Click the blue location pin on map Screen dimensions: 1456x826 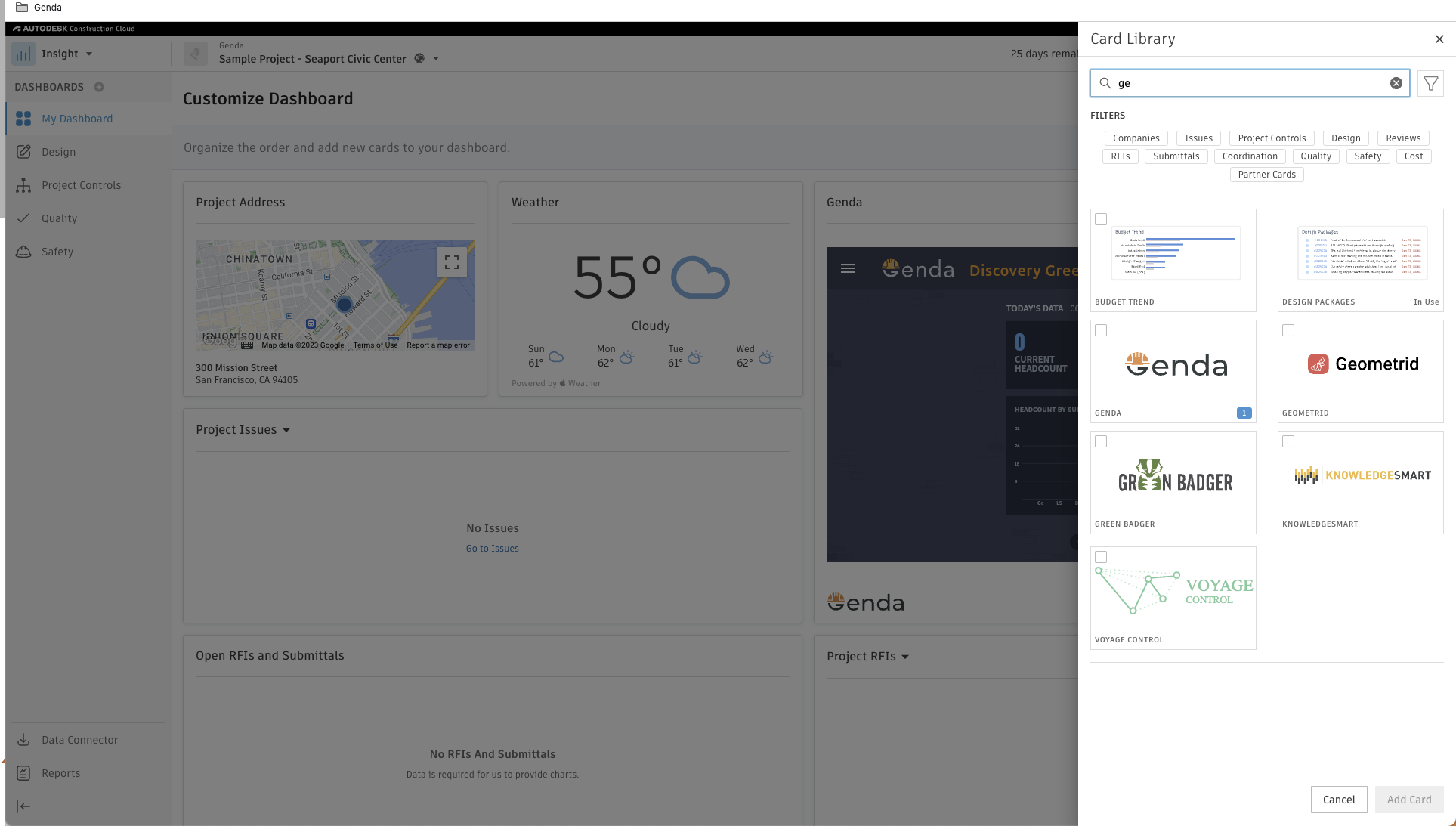click(x=345, y=305)
